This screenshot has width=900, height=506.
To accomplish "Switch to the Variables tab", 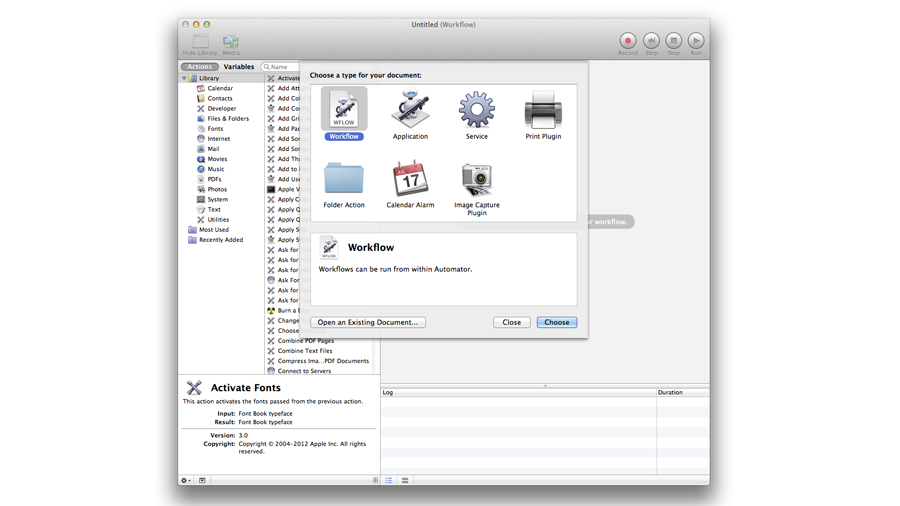I will [x=239, y=67].
